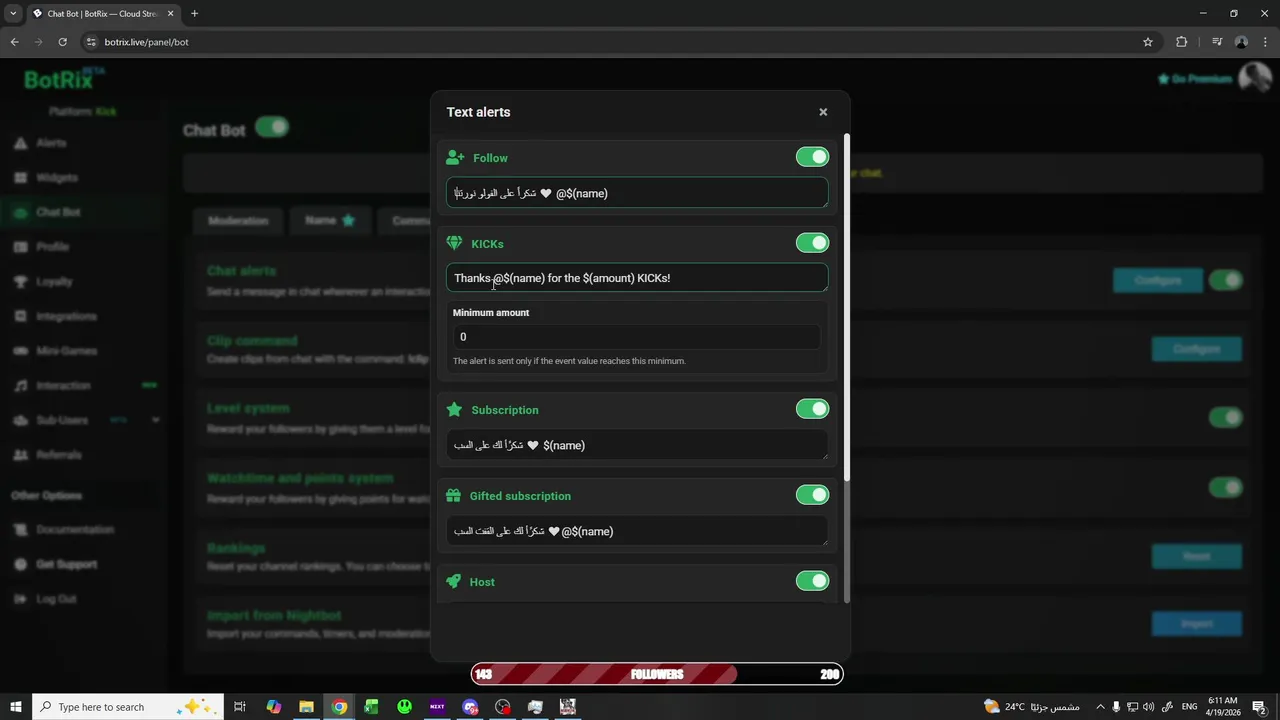Open Referrals in the sidebar

coord(58,455)
